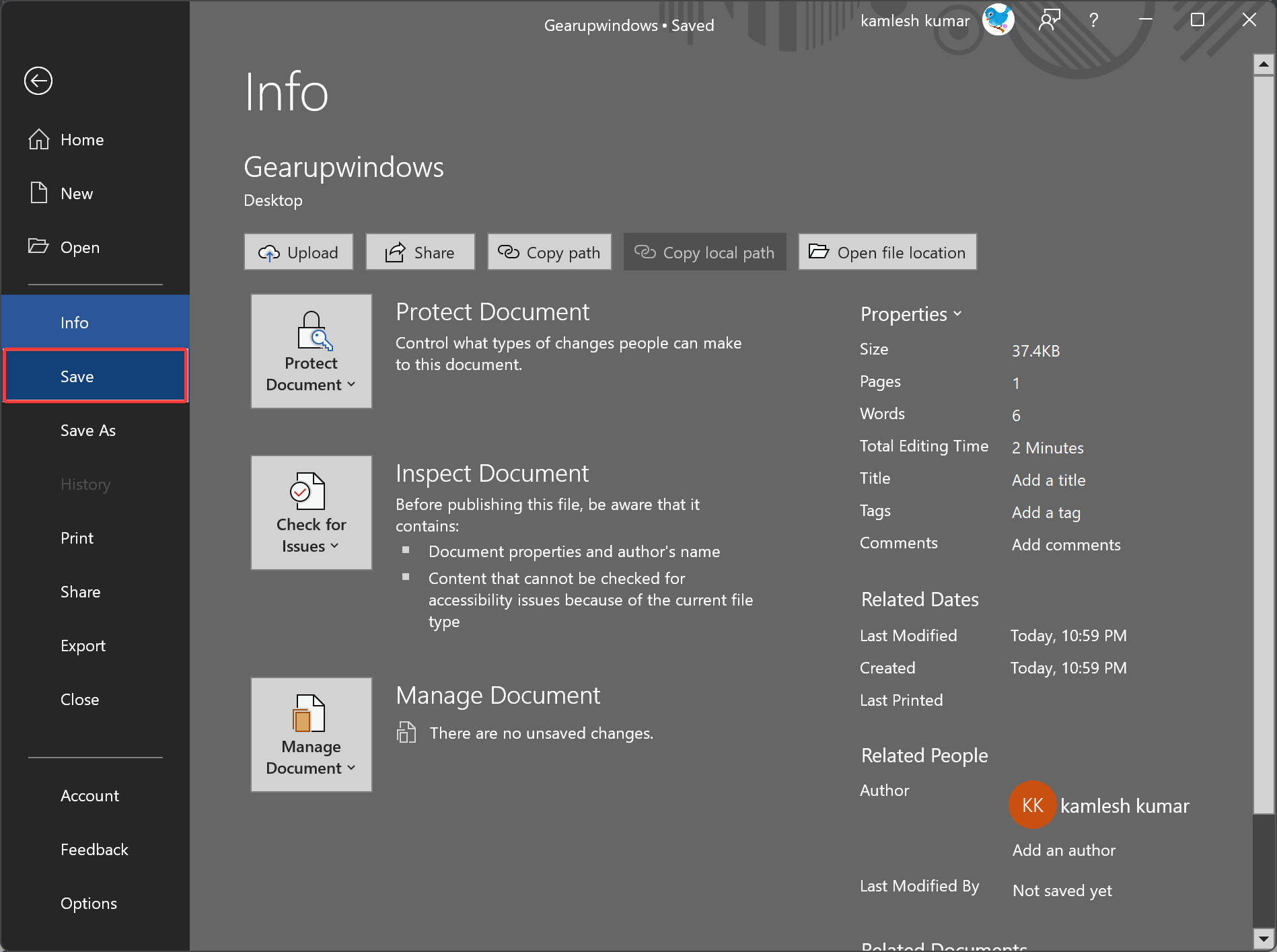
Task: Open Word Options
Action: pyautogui.click(x=95, y=904)
